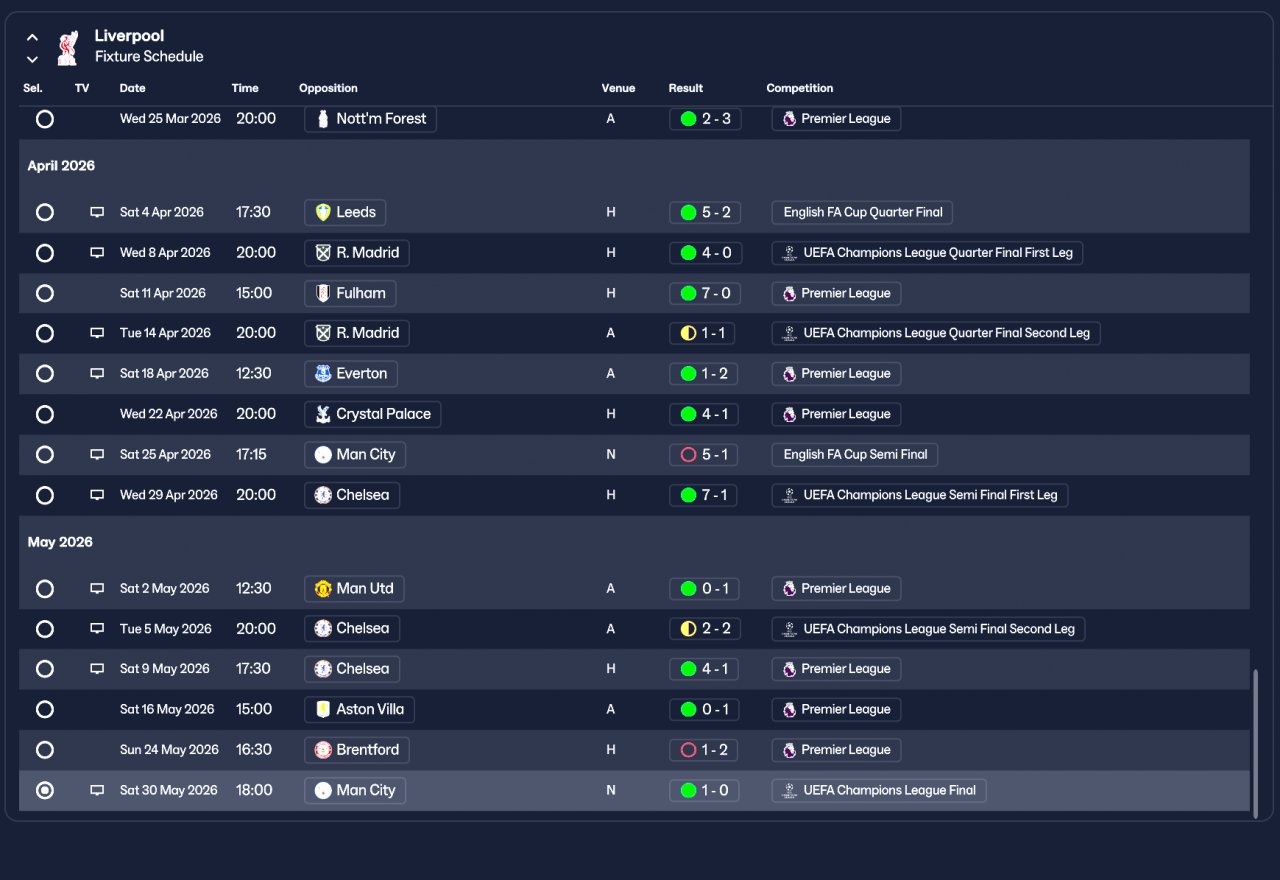Image resolution: width=1280 pixels, height=880 pixels.
Task: Click the TV column header
Action: [x=82, y=88]
